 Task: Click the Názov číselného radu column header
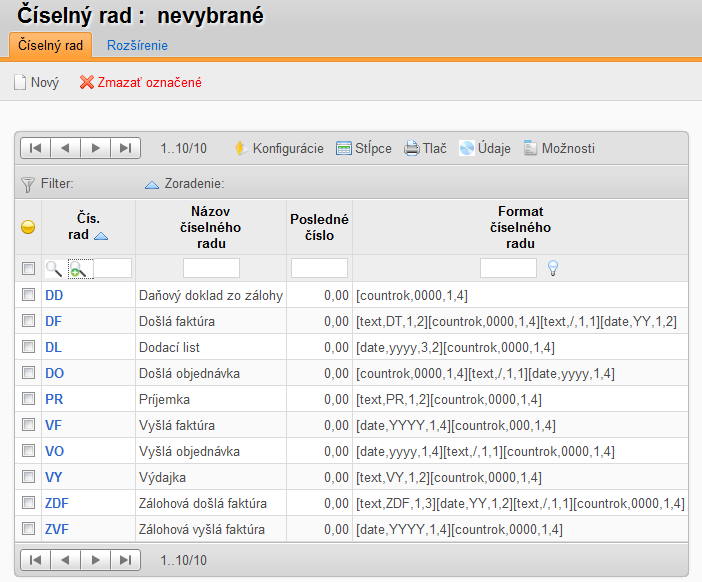pyautogui.click(x=211, y=227)
